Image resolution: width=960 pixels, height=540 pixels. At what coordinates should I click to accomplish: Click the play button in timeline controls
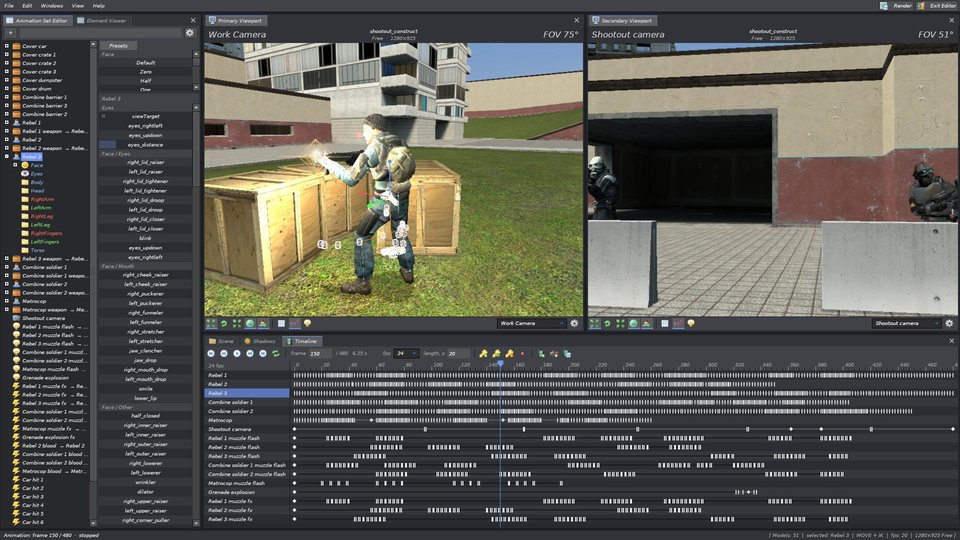[237, 354]
